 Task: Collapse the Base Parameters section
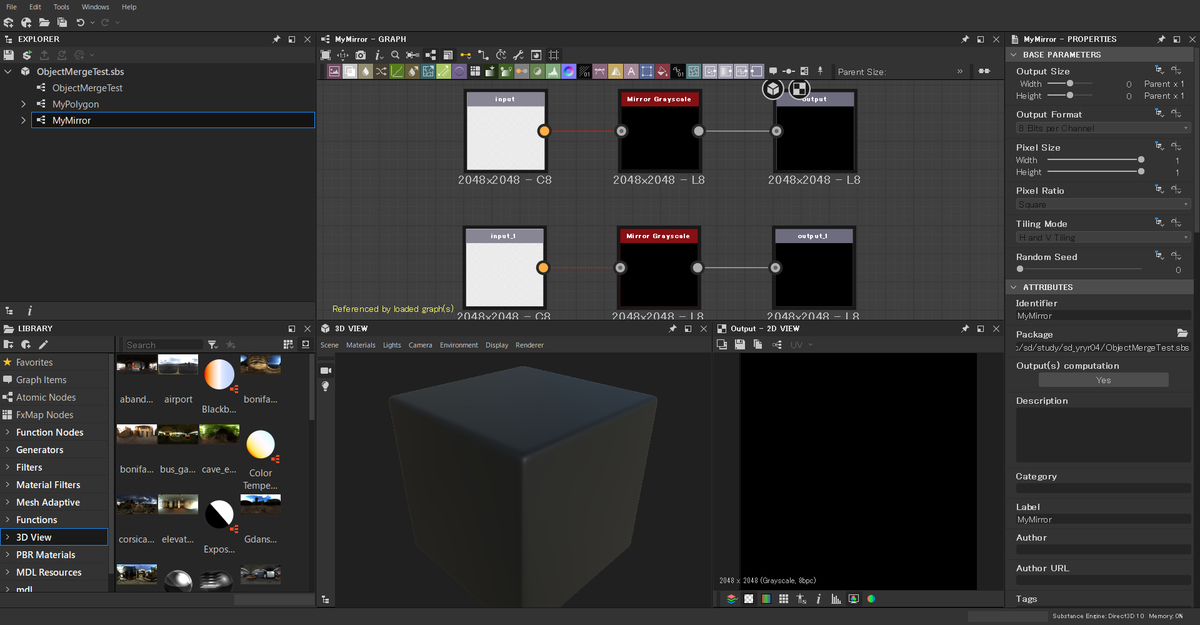coord(1013,55)
